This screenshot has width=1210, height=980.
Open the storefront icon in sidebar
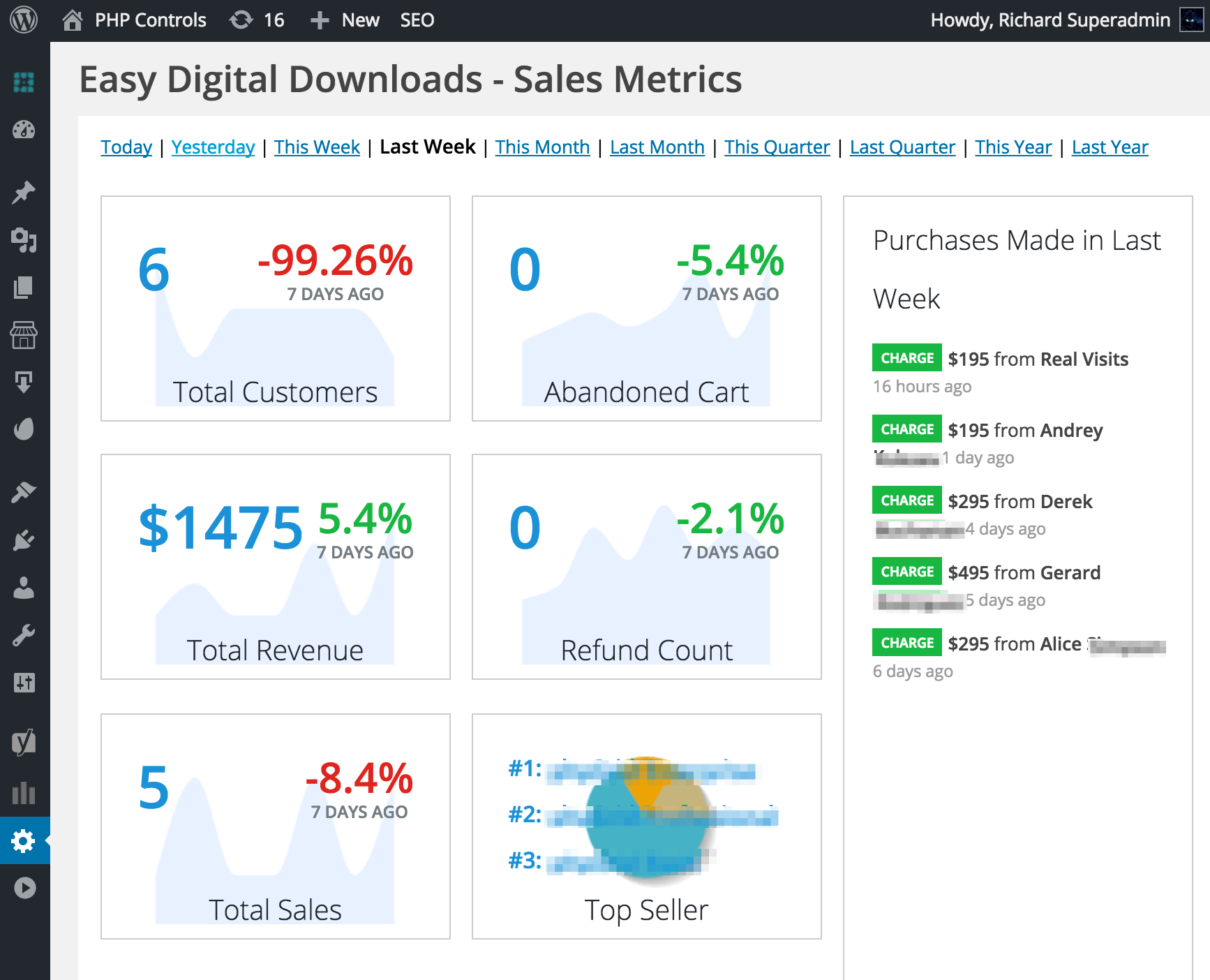[x=24, y=335]
